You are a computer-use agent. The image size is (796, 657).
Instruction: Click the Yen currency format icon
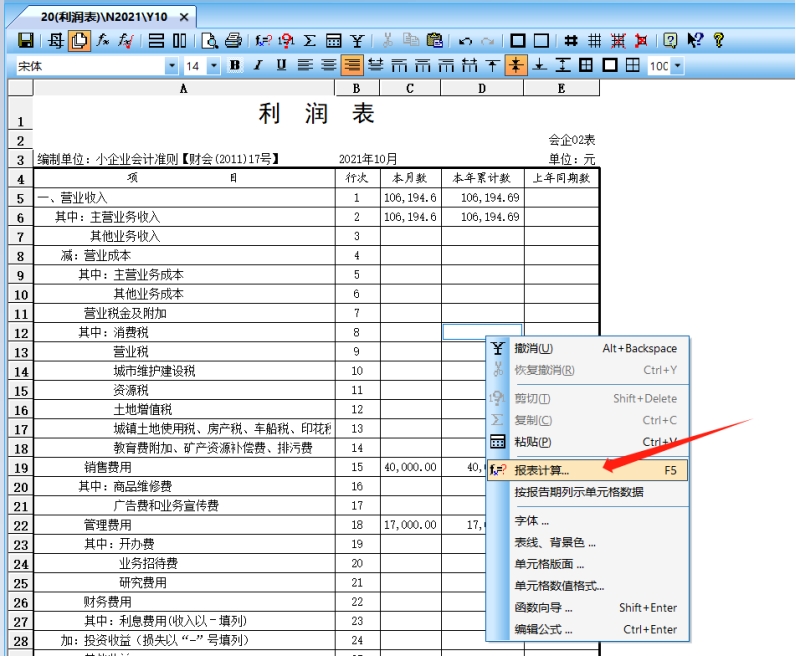[x=357, y=41]
